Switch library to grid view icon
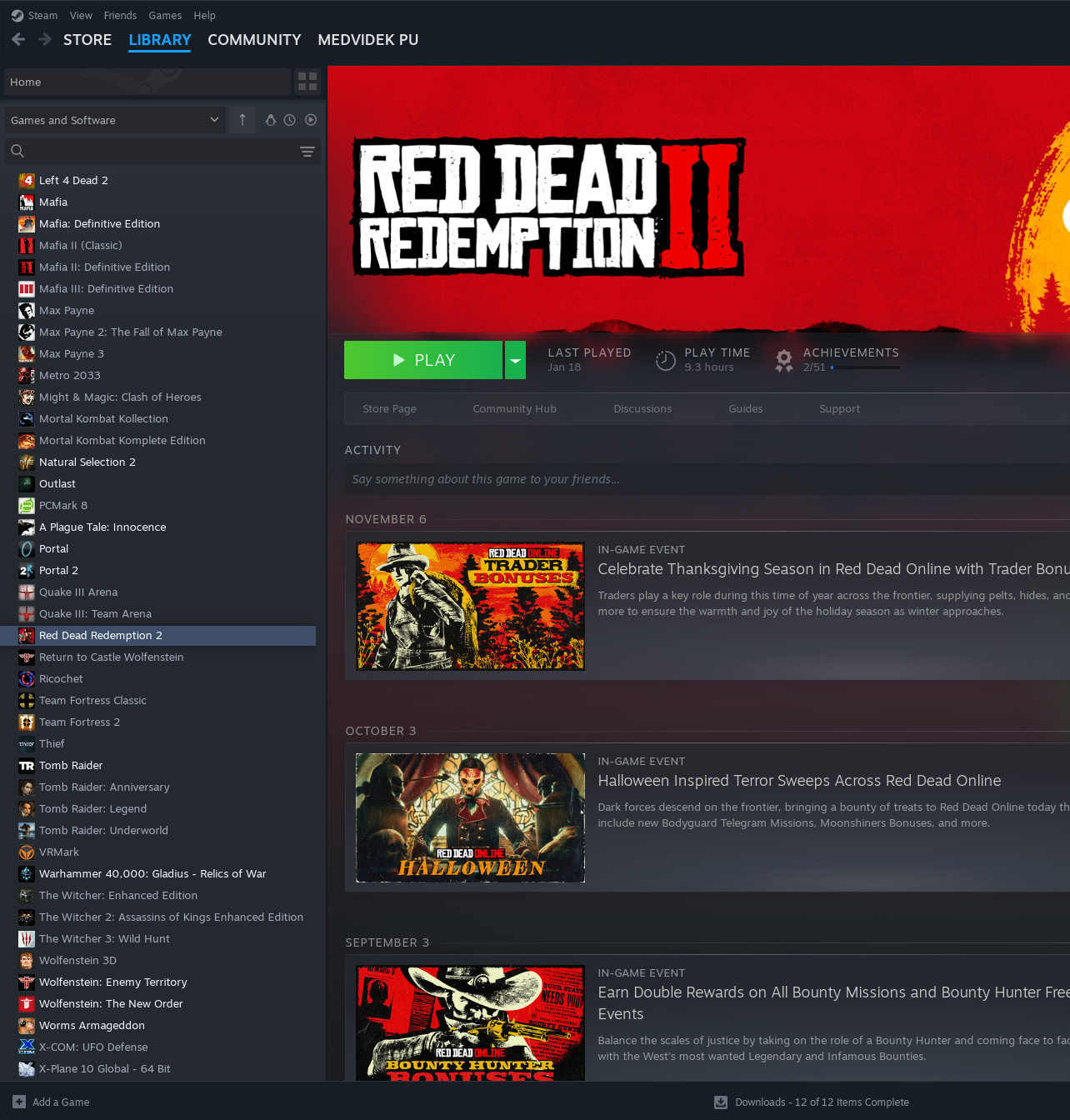Screen dimensions: 1070x1120 click(307, 82)
